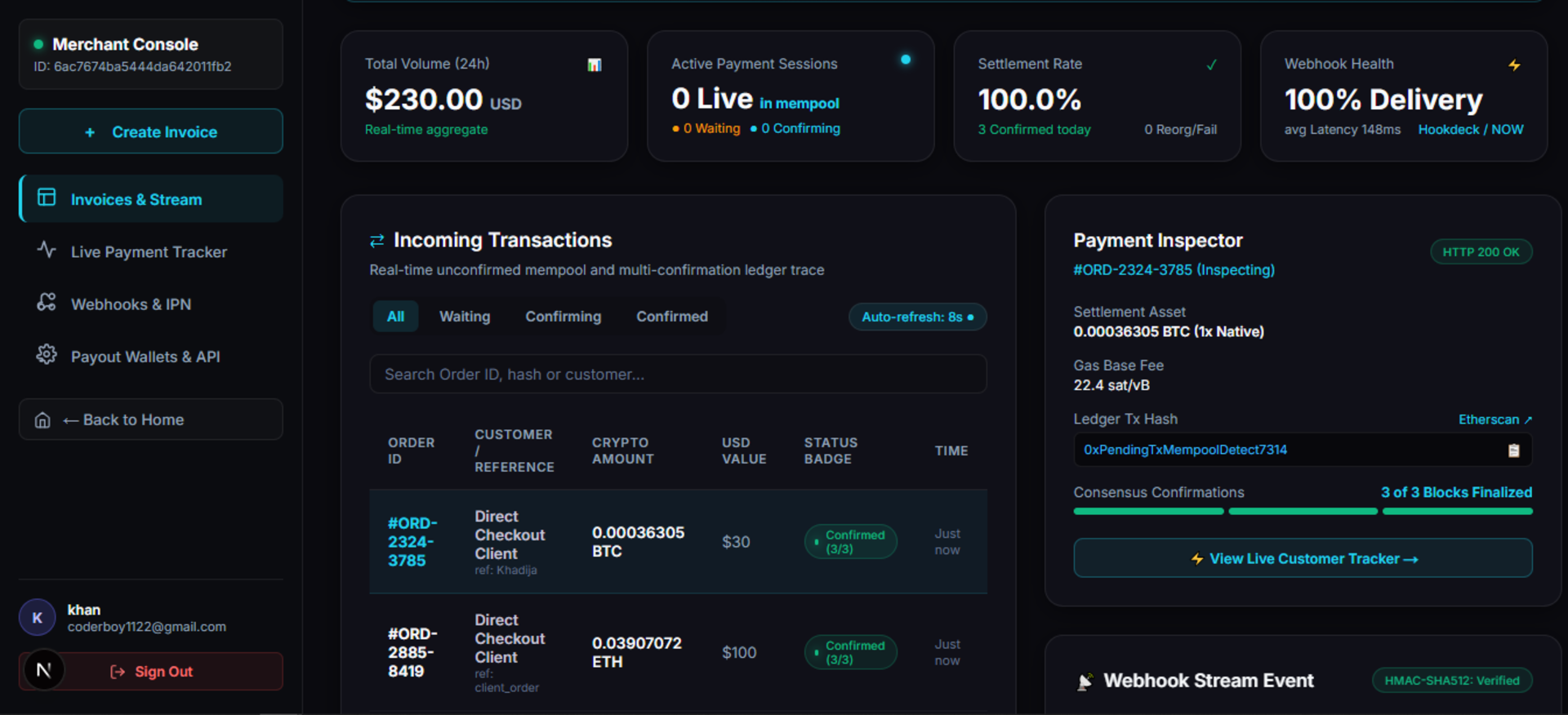Click the Webhooks & IPN icon
Screen dimensions: 1568x715
click(x=47, y=302)
